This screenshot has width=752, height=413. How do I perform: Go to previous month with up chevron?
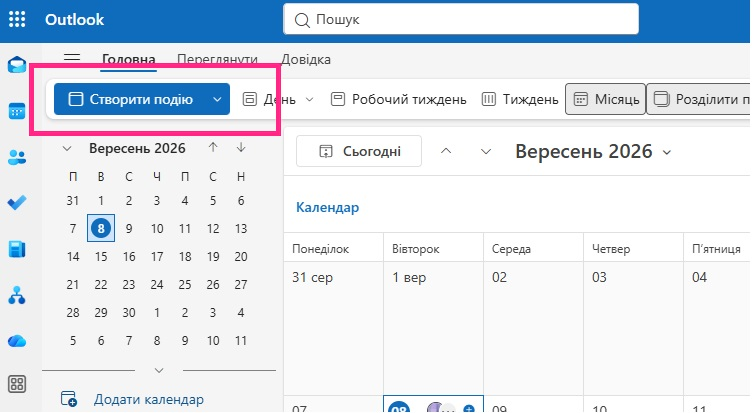446,152
